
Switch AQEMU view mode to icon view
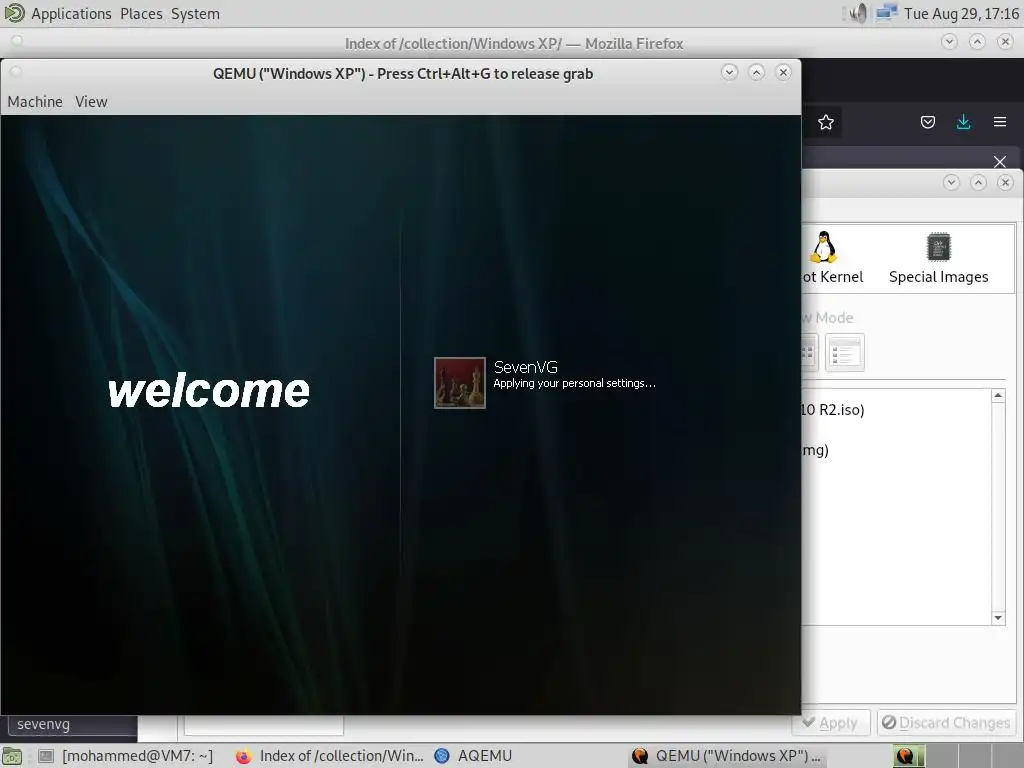pos(808,353)
